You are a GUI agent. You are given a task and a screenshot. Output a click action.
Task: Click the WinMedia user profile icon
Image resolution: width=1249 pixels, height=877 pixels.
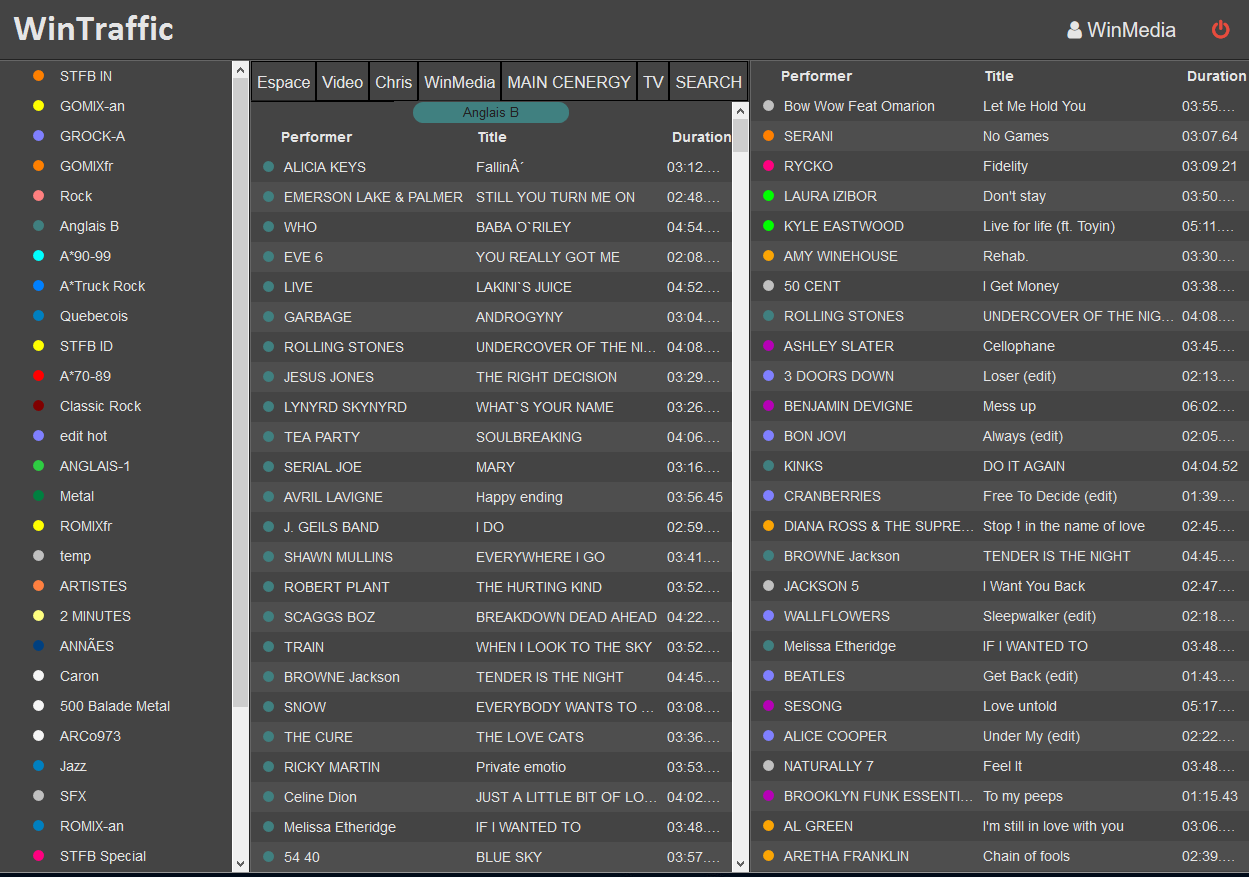pyautogui.click(x=1075, y=30)
